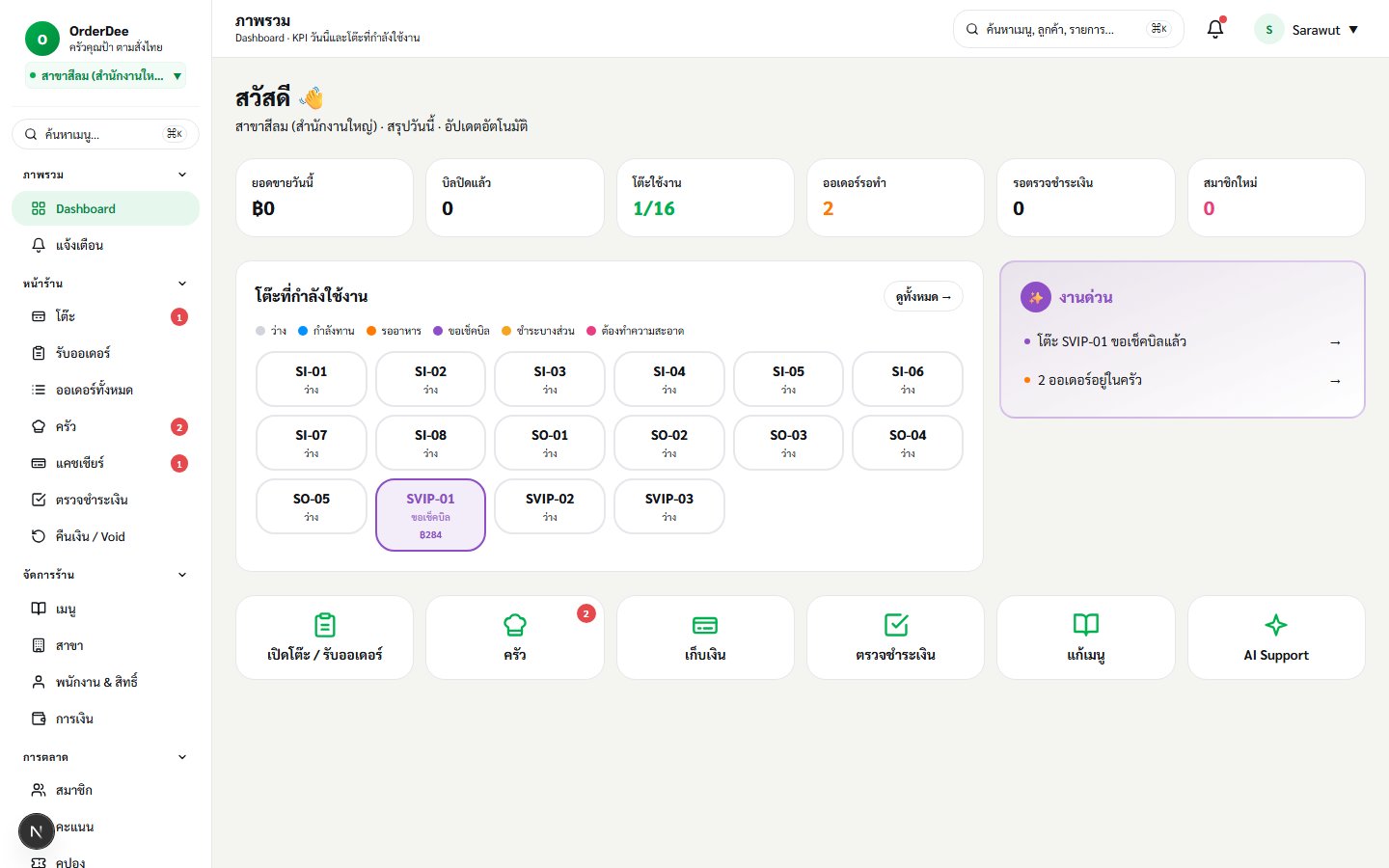Click the ออเดอร์รอทำ KPI card
The height and width of the screenshot is (868, 1389).
click(x=895, y=198)
